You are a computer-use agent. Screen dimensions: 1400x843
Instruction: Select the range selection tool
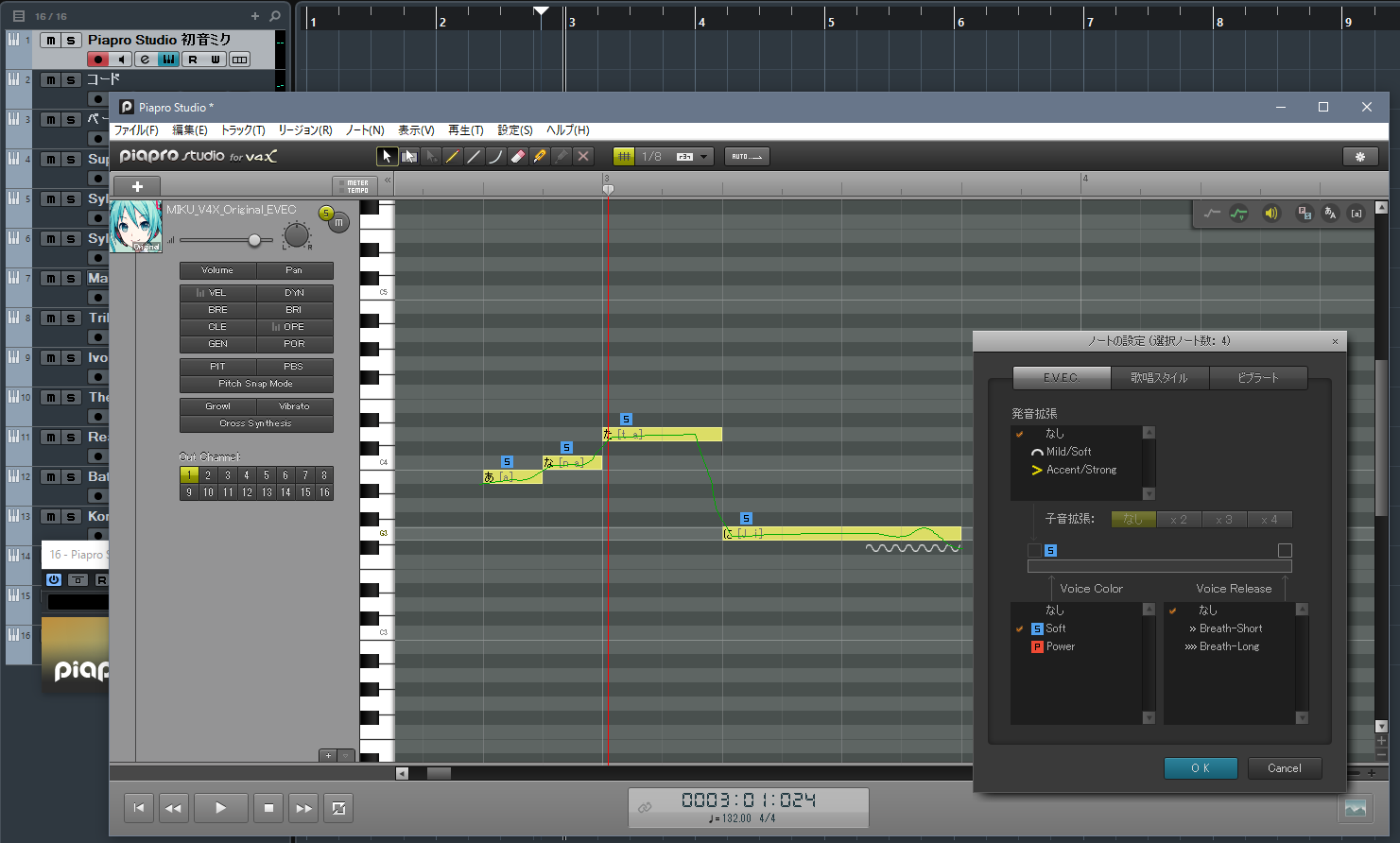pyautogui.click(x=409, y=156)
